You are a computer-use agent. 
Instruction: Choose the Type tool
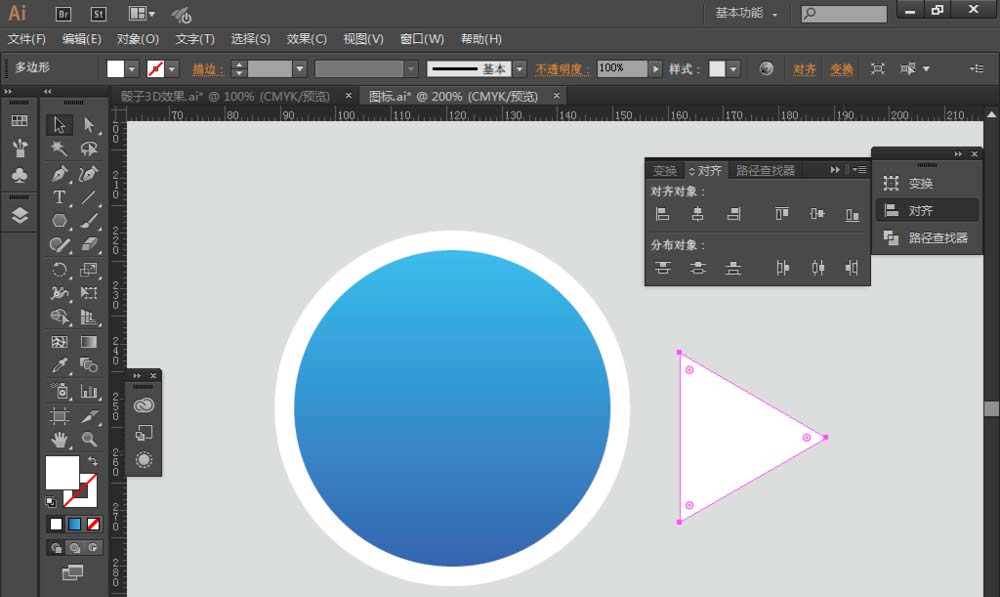tap(59, 197)
